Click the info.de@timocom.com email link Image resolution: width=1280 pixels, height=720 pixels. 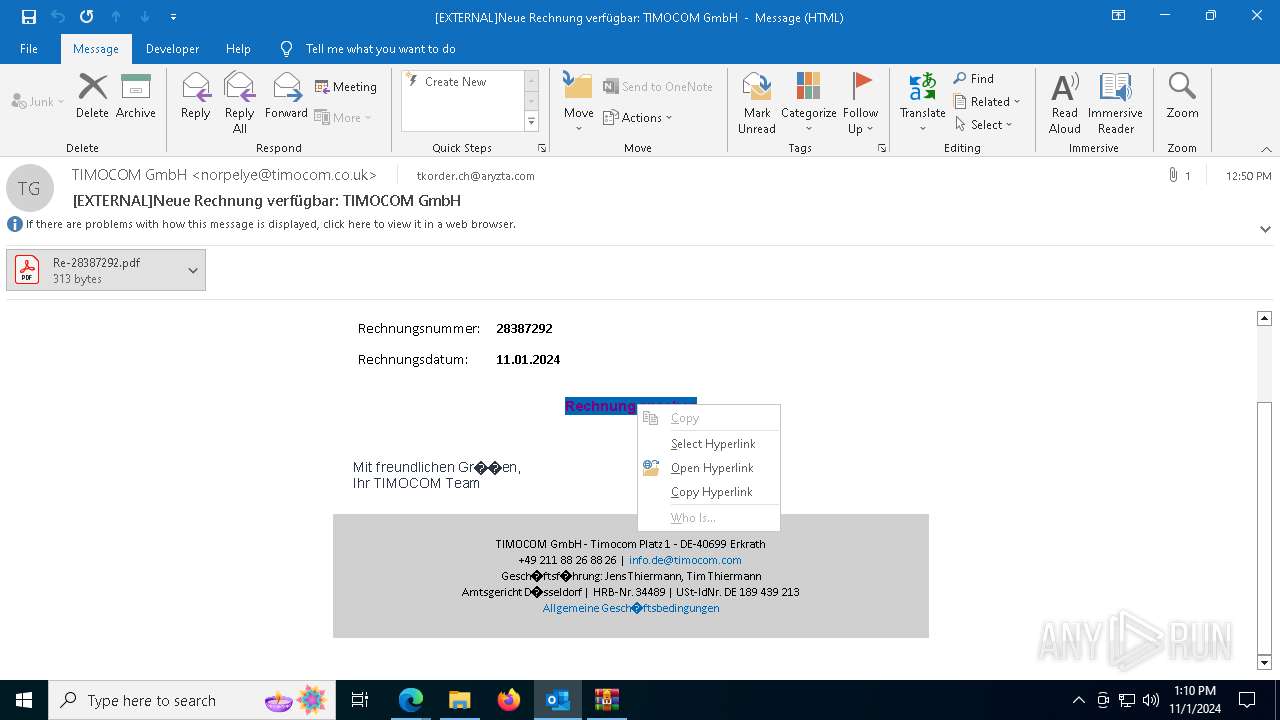pyautogui.click(x=685, y=560)
